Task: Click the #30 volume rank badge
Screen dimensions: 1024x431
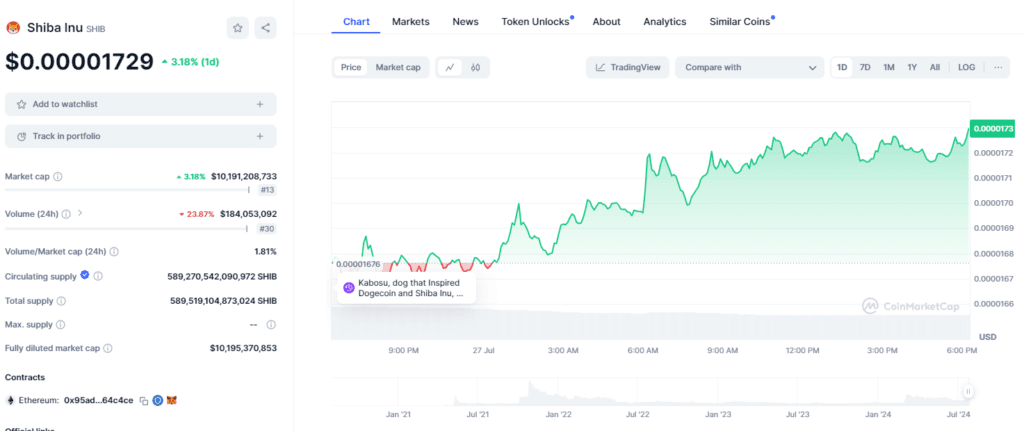Action: 266,229
